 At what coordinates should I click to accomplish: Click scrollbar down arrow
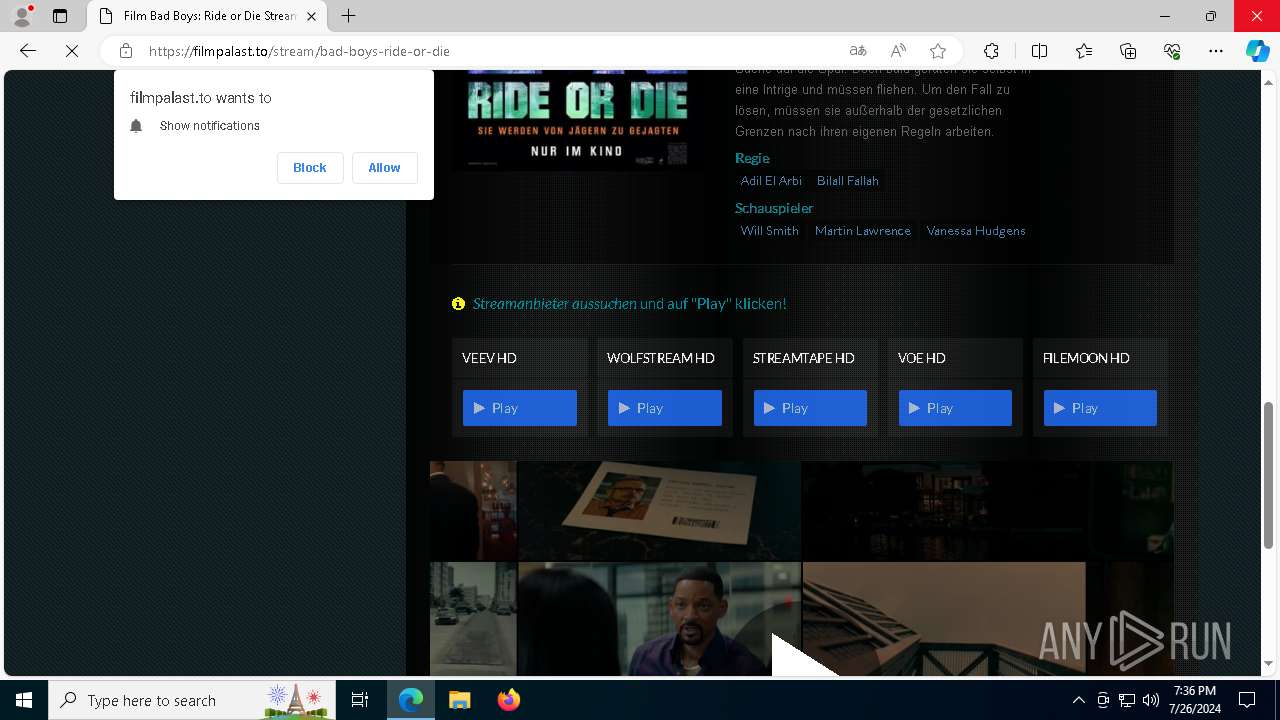coord(1268,664)
